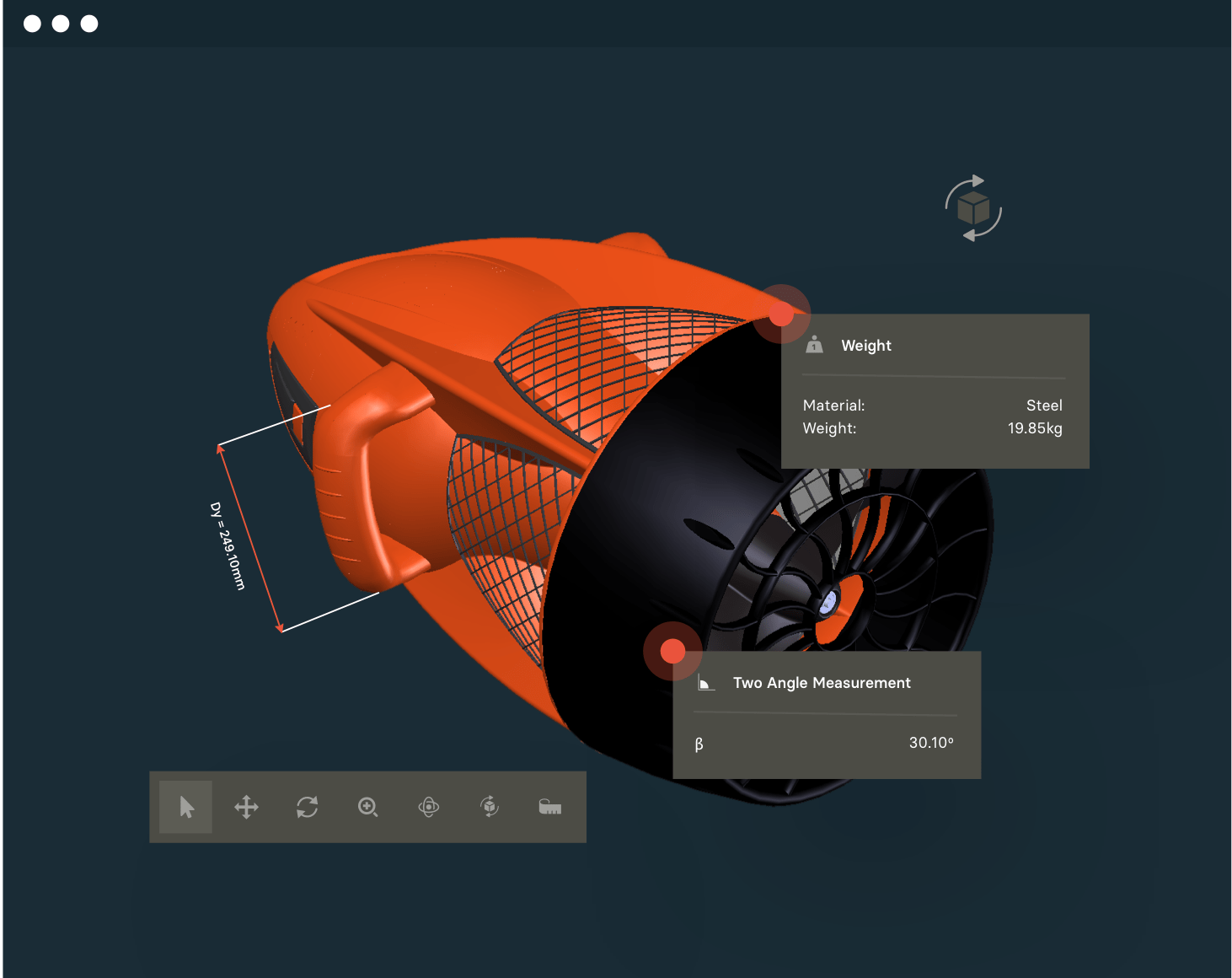This screenshot has height=978, width=1232.
Task: Click the 19.85kg weight value
Action: click(x=1034, y=428)
